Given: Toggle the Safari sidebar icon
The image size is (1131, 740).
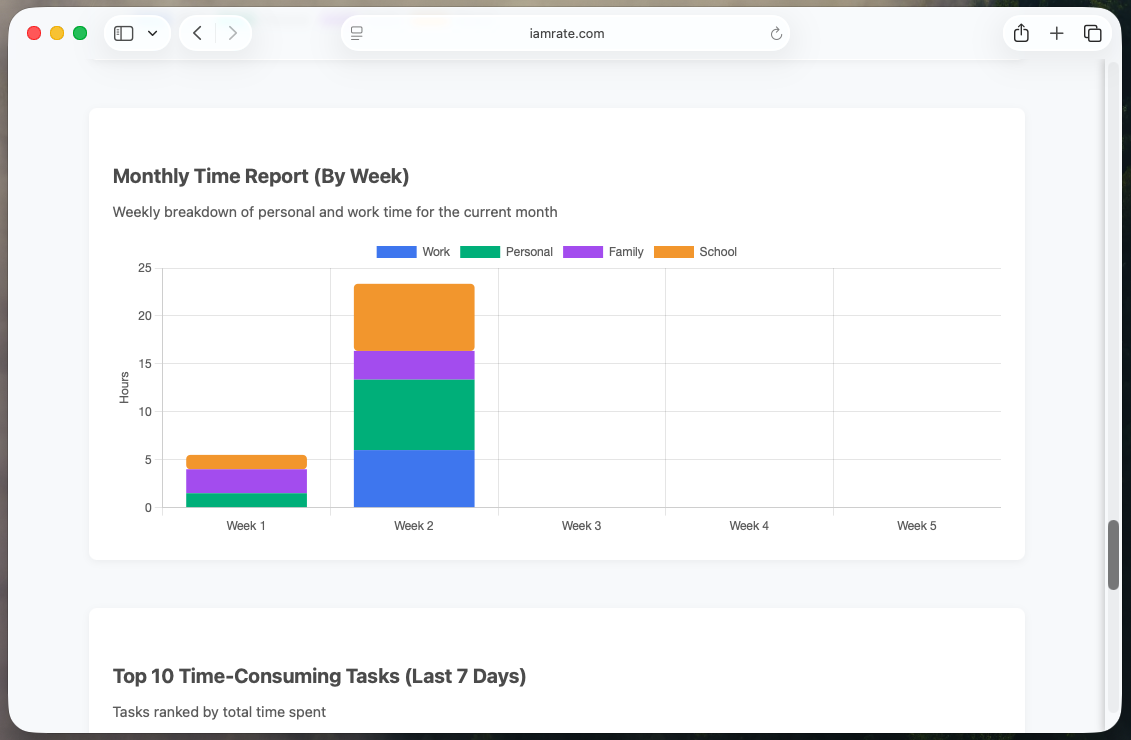Looking at the screenshot, I should coord(123,33).
